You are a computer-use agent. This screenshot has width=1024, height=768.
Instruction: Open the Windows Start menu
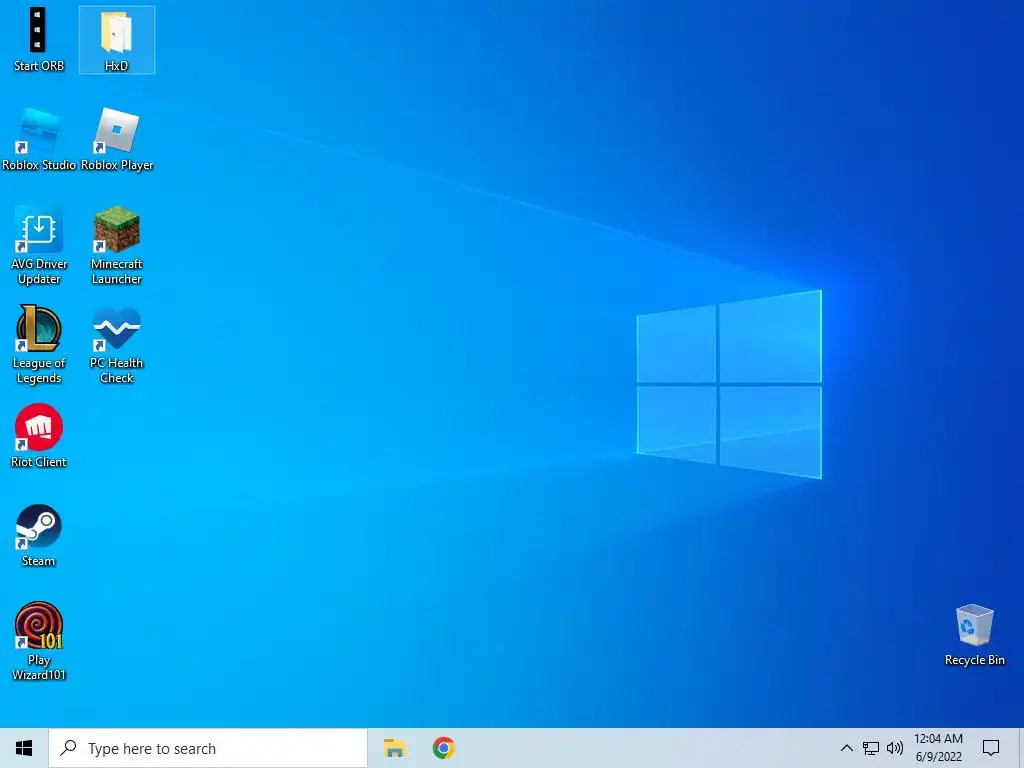[24, 748]
